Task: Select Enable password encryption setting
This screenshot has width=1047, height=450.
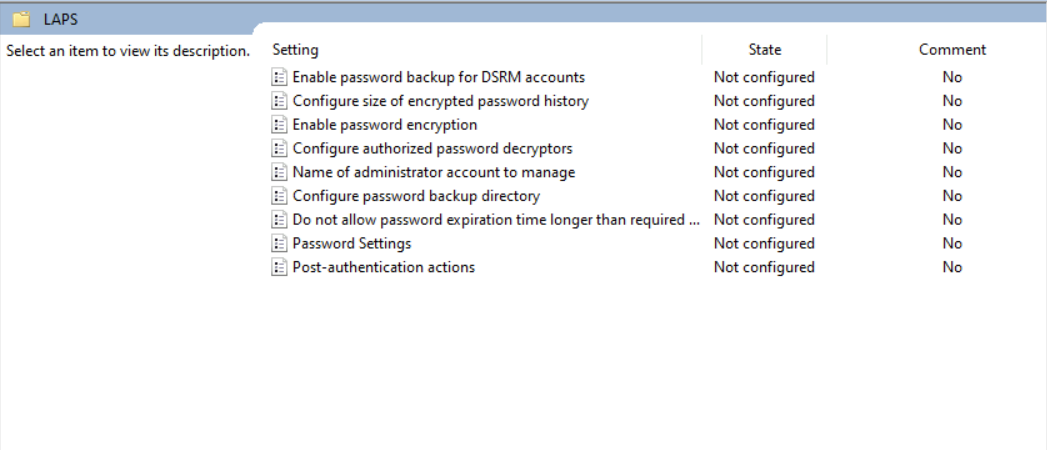Action: click(385, 125)
